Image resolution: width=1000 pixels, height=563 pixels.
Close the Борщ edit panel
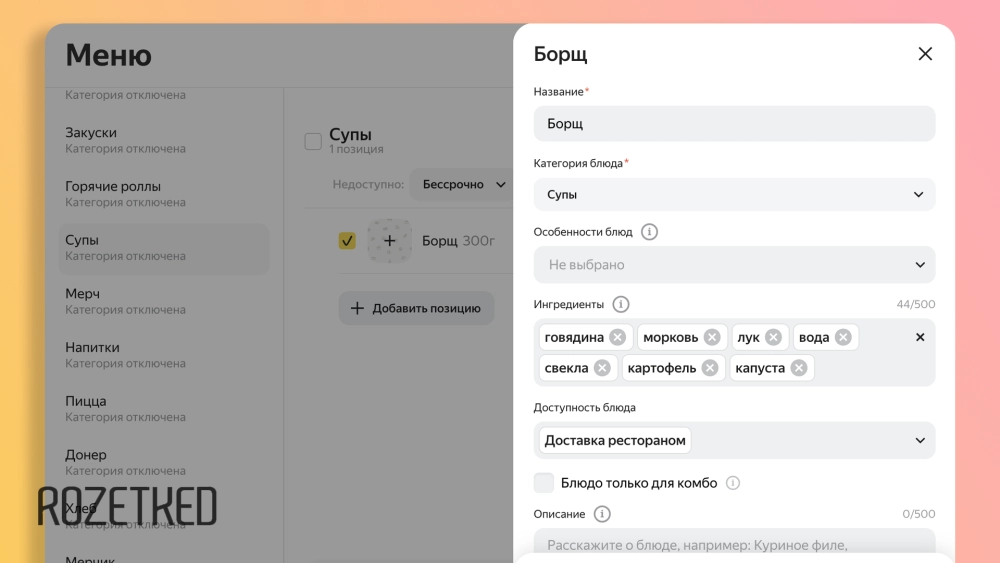925,54
